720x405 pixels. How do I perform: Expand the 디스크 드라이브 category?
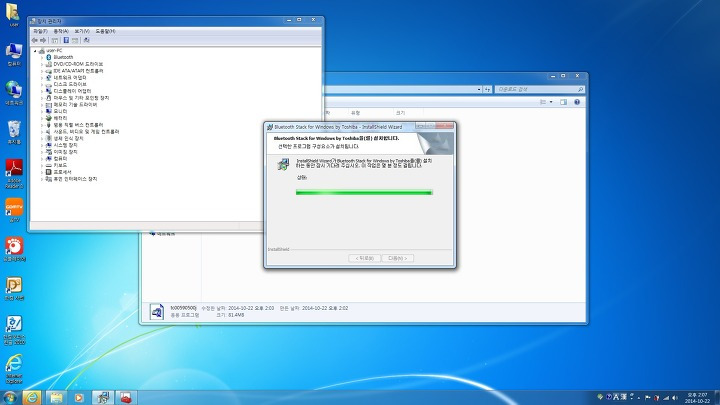pos(42,84)
